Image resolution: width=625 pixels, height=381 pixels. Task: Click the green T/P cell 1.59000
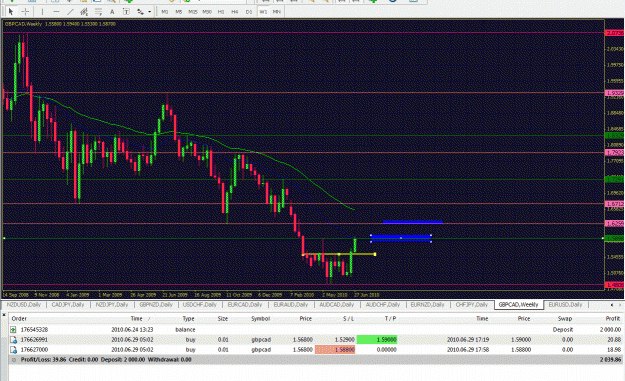[x=377, y=340]
